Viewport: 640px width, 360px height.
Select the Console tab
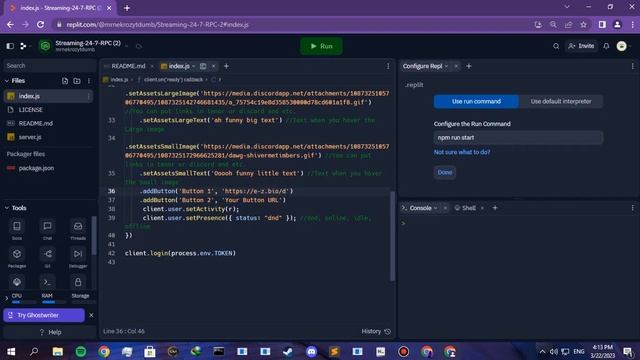[420, 208]
